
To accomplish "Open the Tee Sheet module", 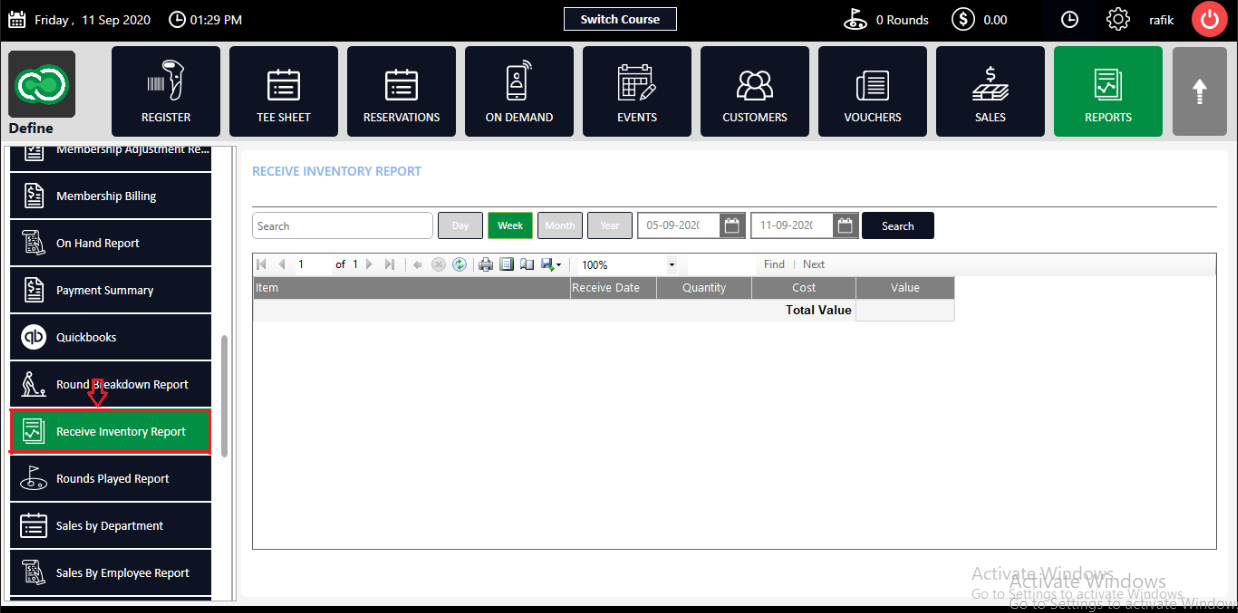I will coord(284,91).
